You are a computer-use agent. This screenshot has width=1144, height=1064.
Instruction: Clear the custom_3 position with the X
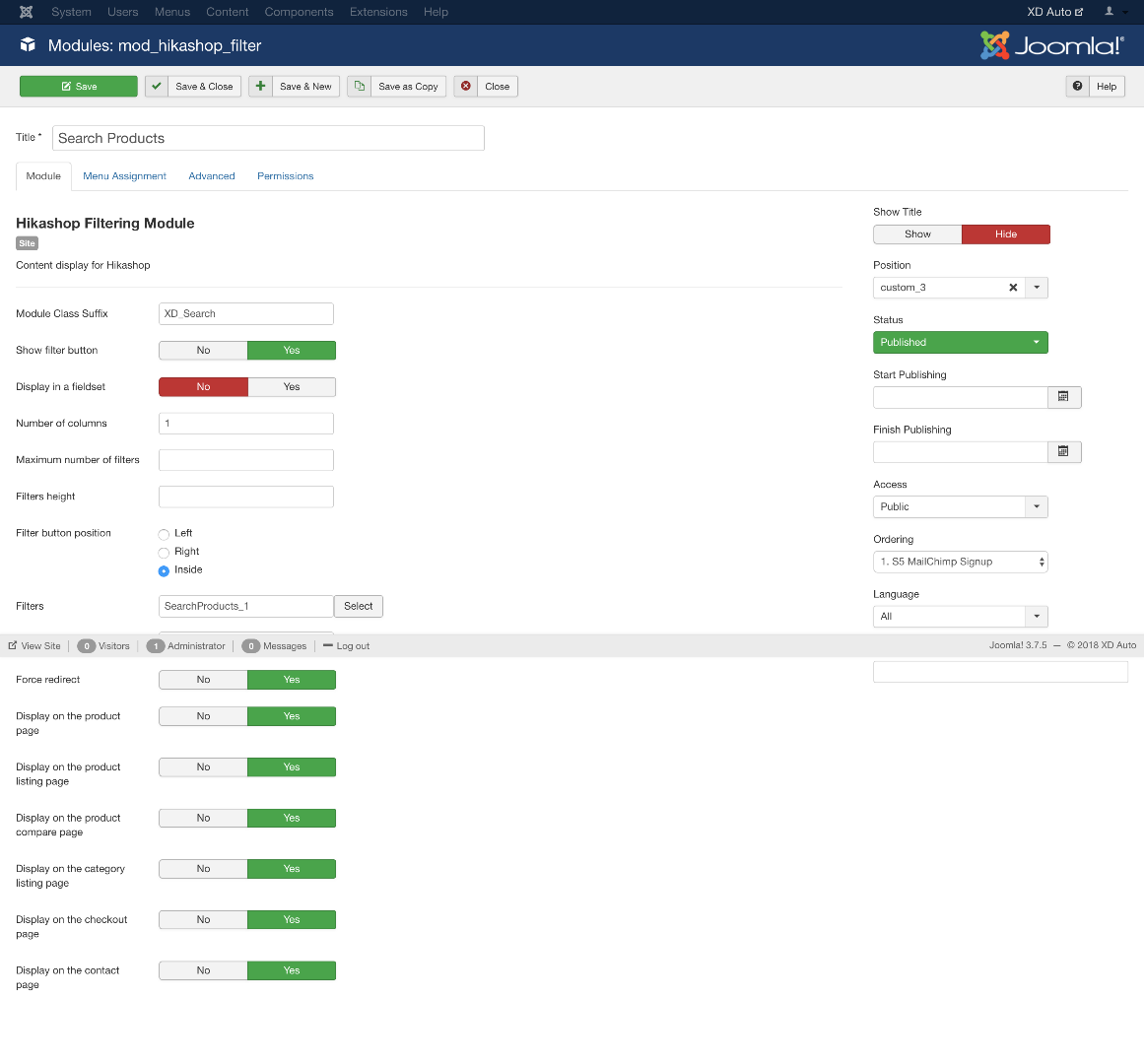1013,288
